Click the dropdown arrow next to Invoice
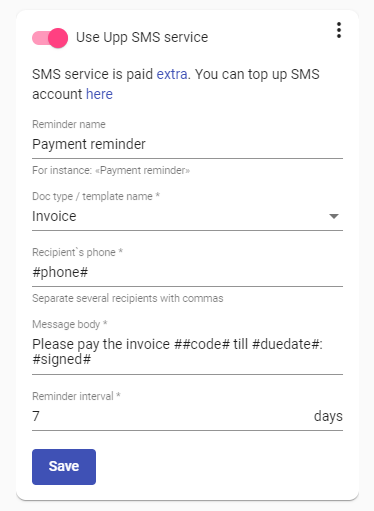Screen dimensions: 374x511 tap(334, 216)
